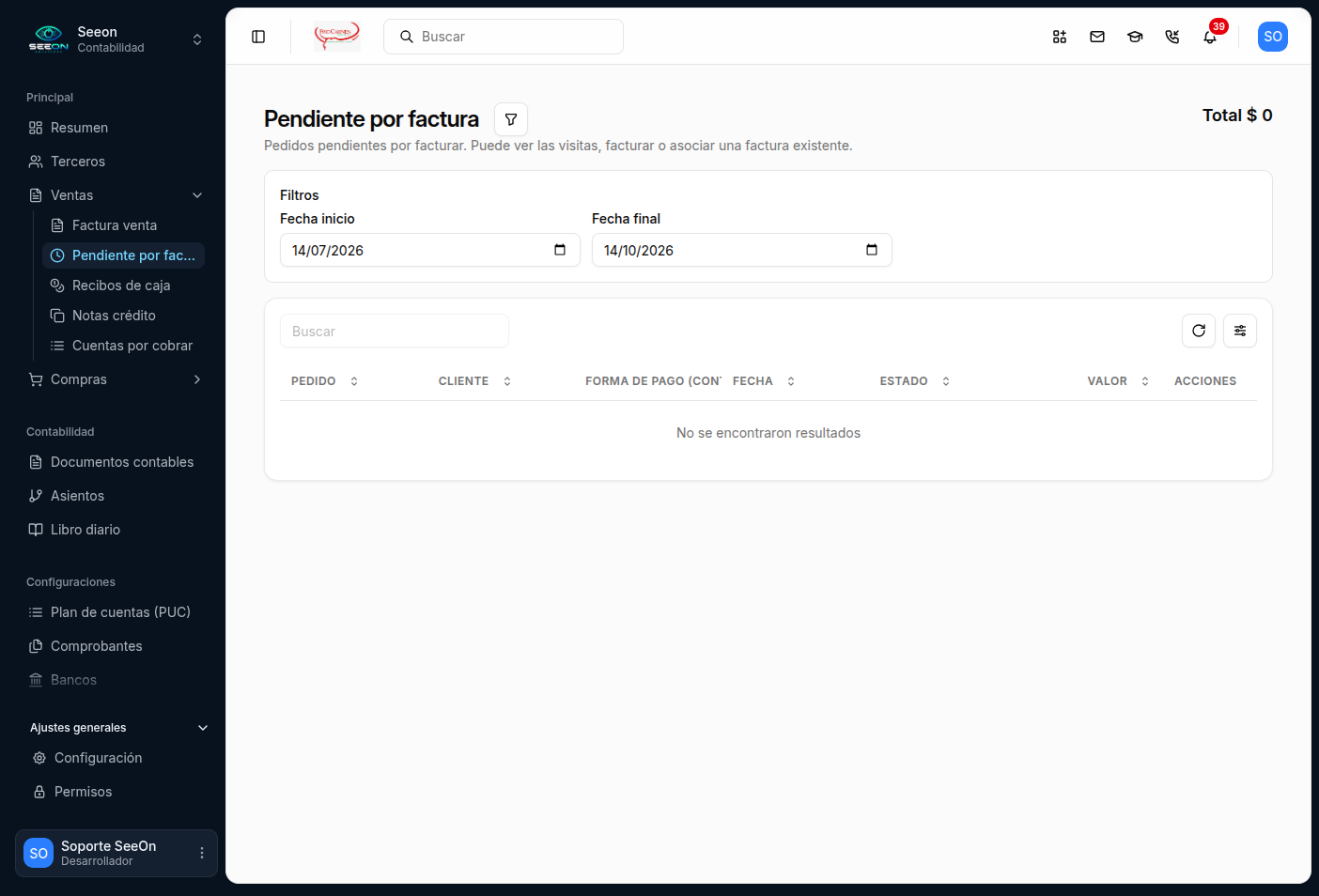The height and width of the screenshot is (896, 1319).
Task: Click the company logo in header
Action: 337,37
